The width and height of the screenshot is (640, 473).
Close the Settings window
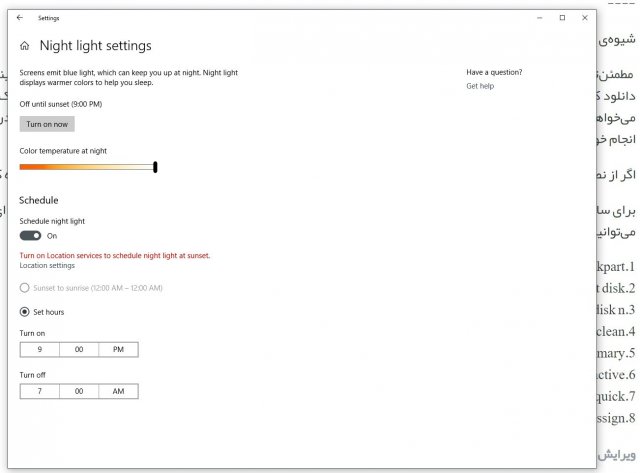pos(585,18)
